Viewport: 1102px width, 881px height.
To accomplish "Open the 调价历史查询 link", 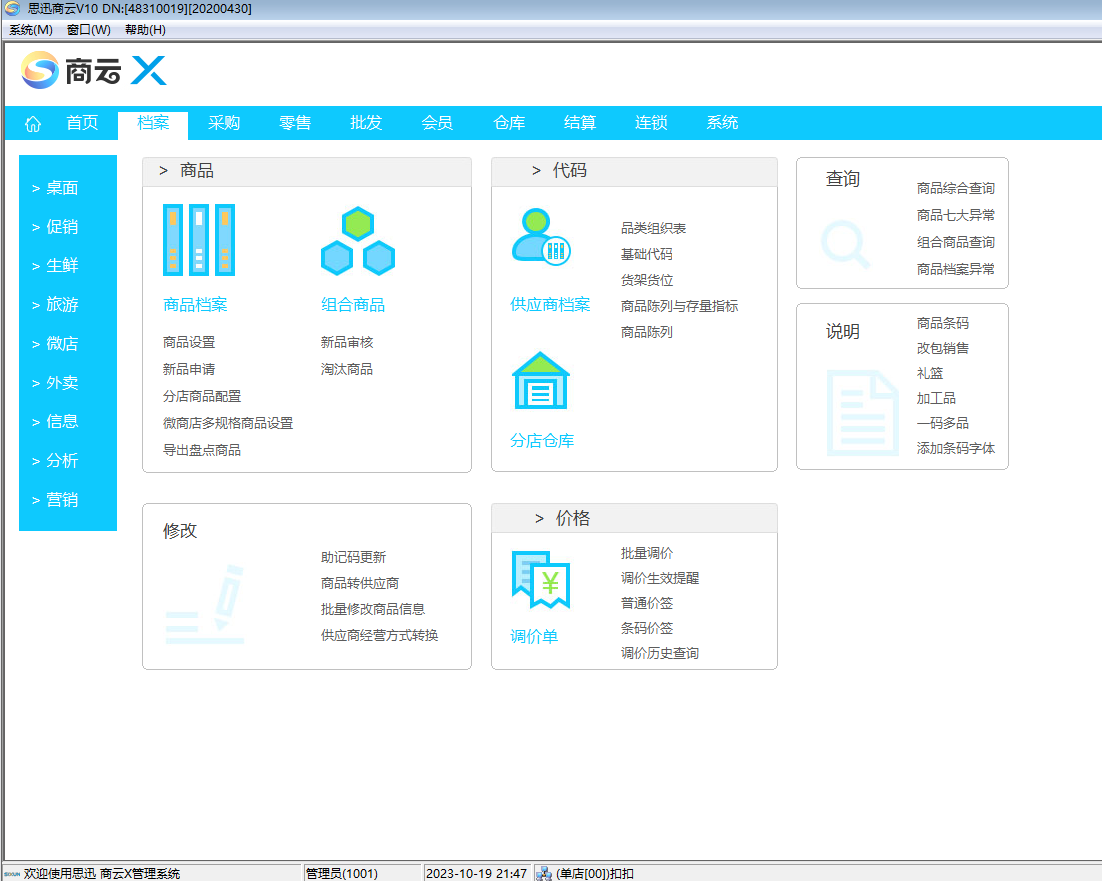I will pos(660,653).
